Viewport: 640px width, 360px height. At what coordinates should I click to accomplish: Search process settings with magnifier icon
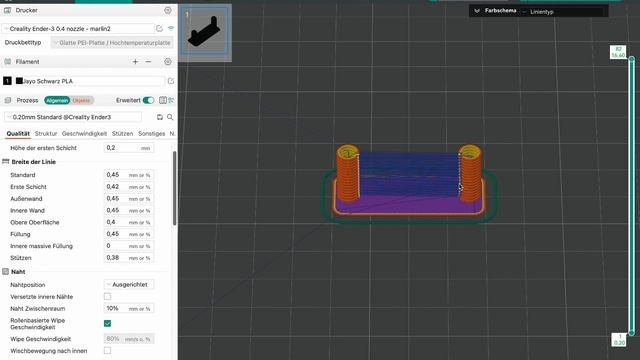click(170, 117)
